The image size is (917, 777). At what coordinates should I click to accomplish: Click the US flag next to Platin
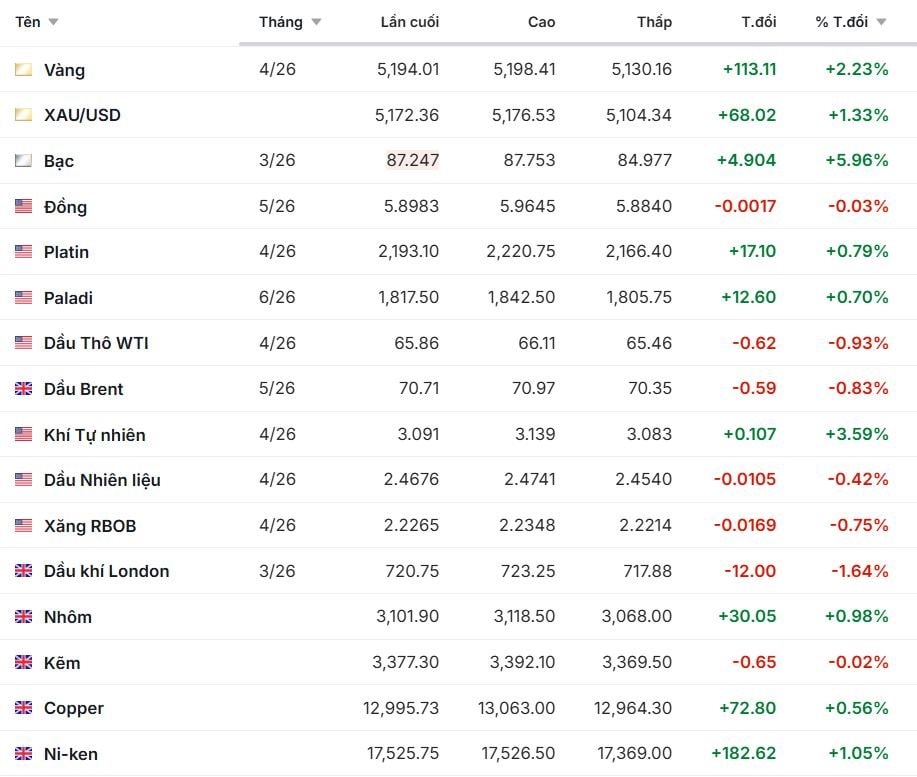pyautogui.click(x=23, y=252)
